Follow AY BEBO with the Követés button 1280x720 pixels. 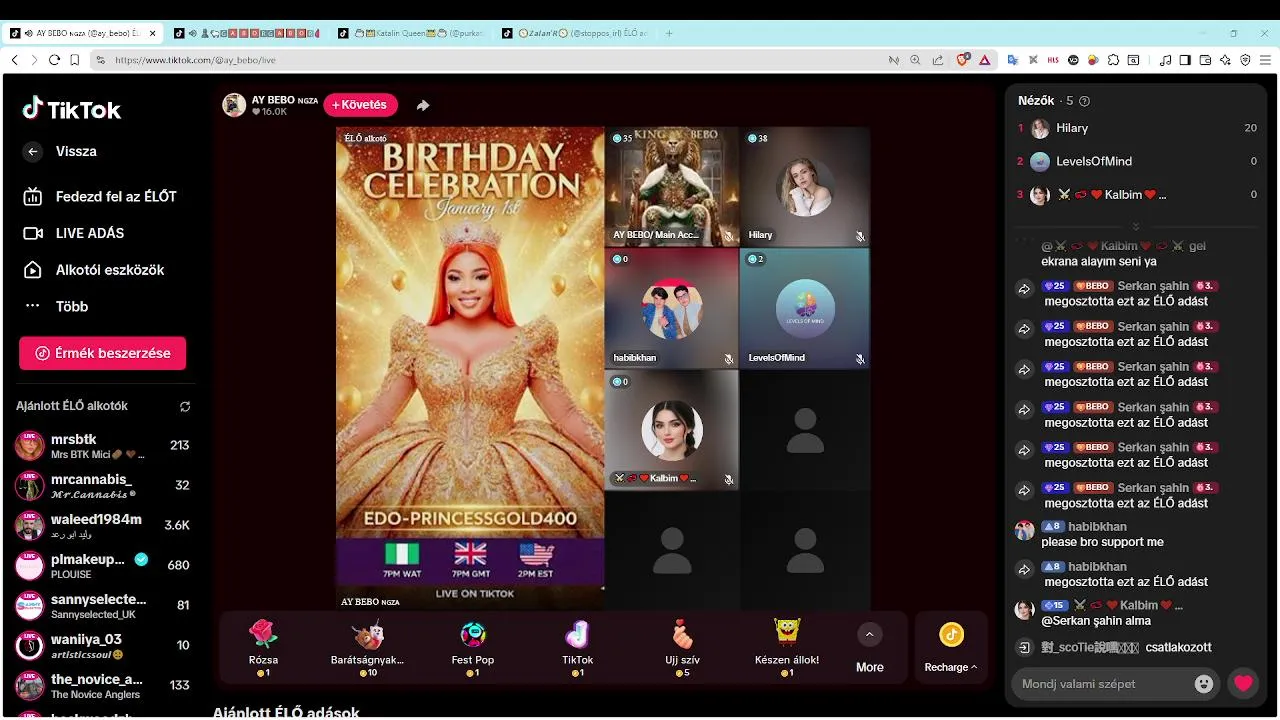(x=360, y=105)
